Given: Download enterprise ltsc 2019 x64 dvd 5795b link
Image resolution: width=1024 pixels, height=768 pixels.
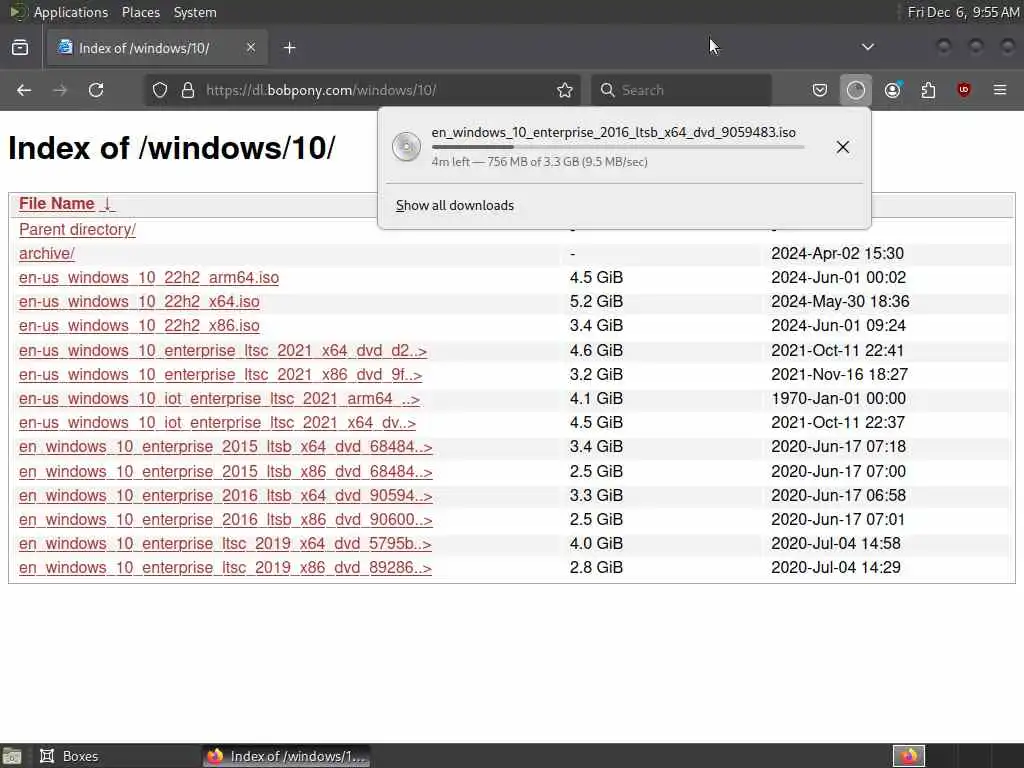Looking at the screenshot, I should tap(225, 544).
